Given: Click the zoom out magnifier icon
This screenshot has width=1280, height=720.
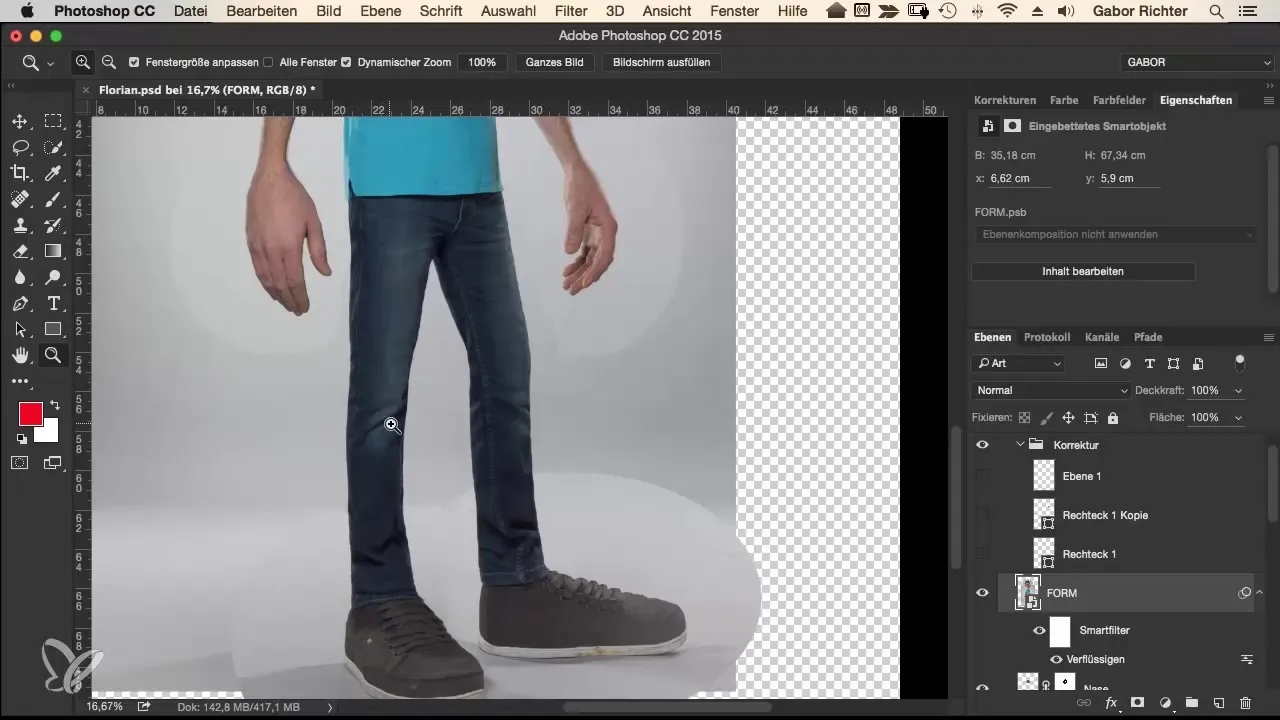Looking at the screenshot, I should click(109, 62).
